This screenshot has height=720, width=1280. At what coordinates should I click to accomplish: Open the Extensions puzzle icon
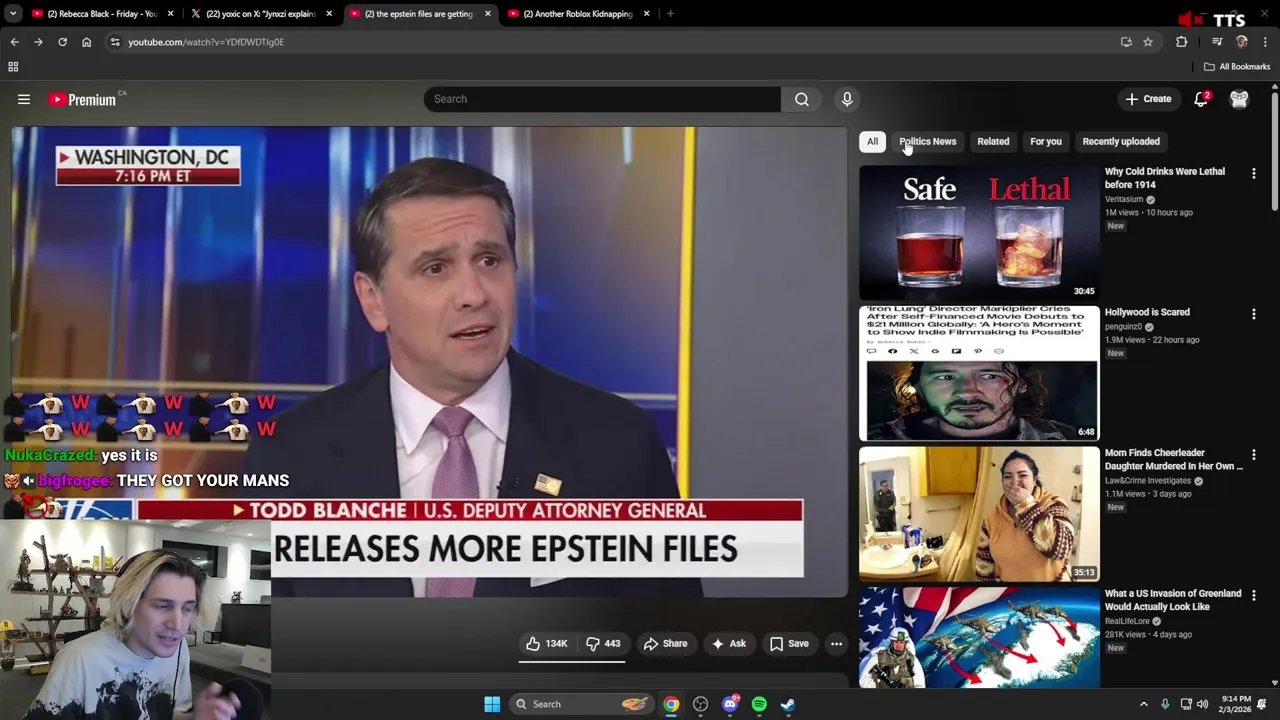(x=1181, y=42)
